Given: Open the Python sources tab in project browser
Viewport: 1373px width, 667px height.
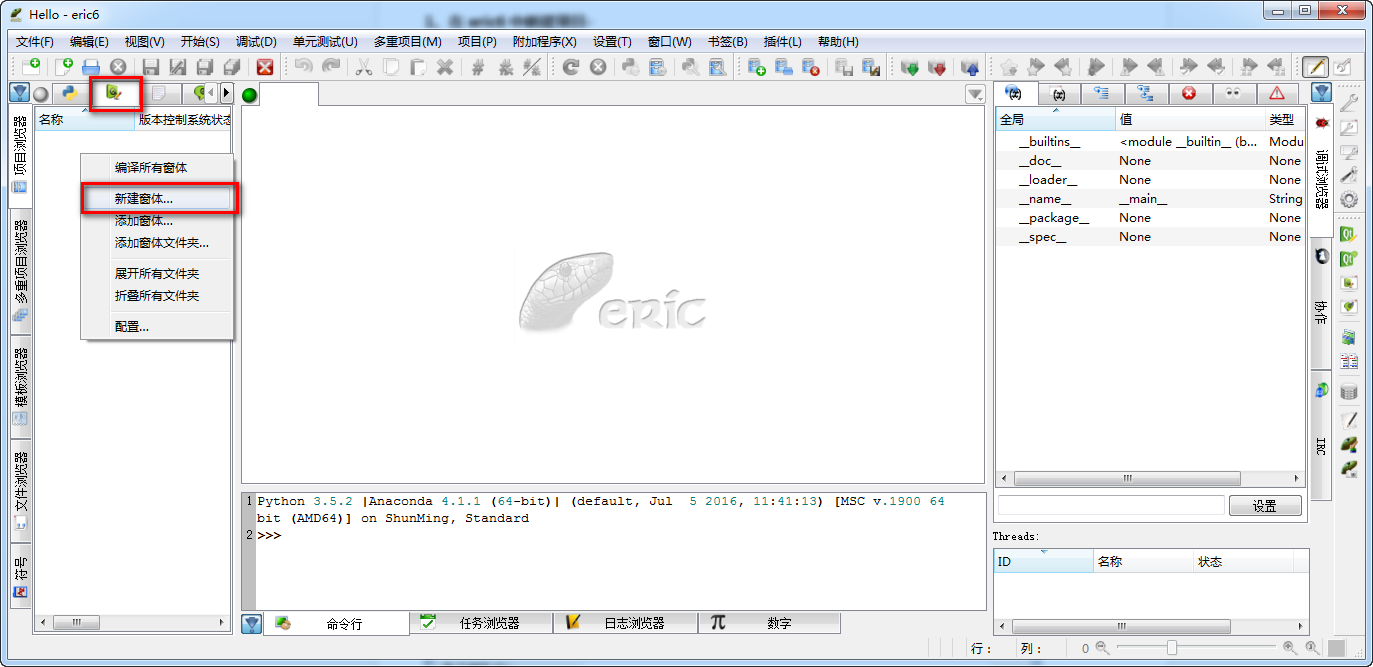Looking at the screenshot, I should point(68,93).
